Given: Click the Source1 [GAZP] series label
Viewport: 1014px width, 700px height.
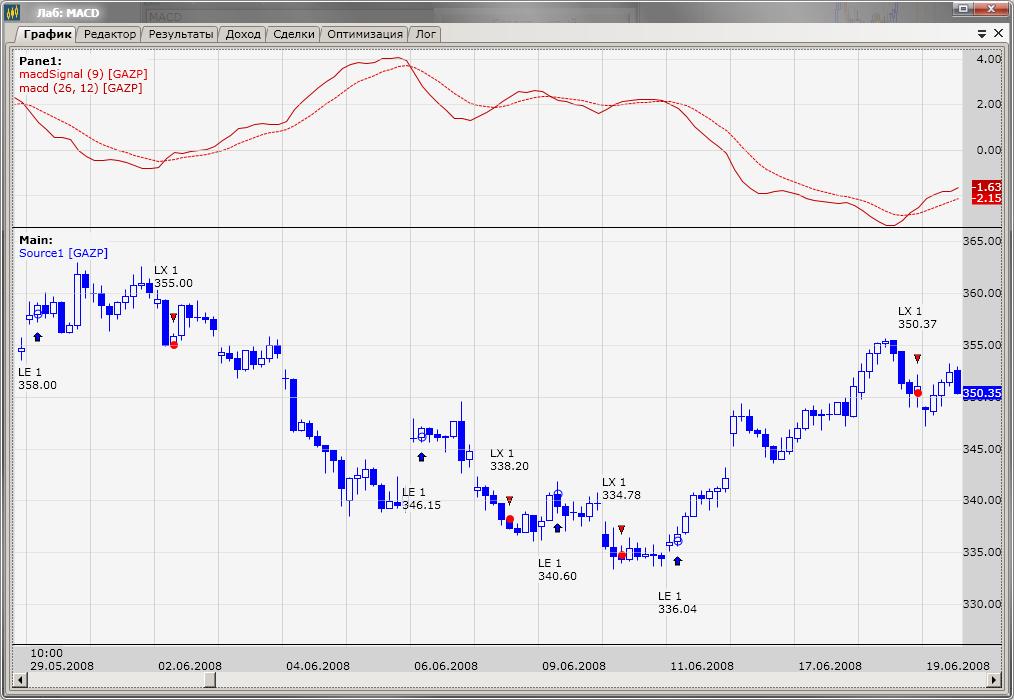Looking at the screenshot, I should (x=63, y=253).
